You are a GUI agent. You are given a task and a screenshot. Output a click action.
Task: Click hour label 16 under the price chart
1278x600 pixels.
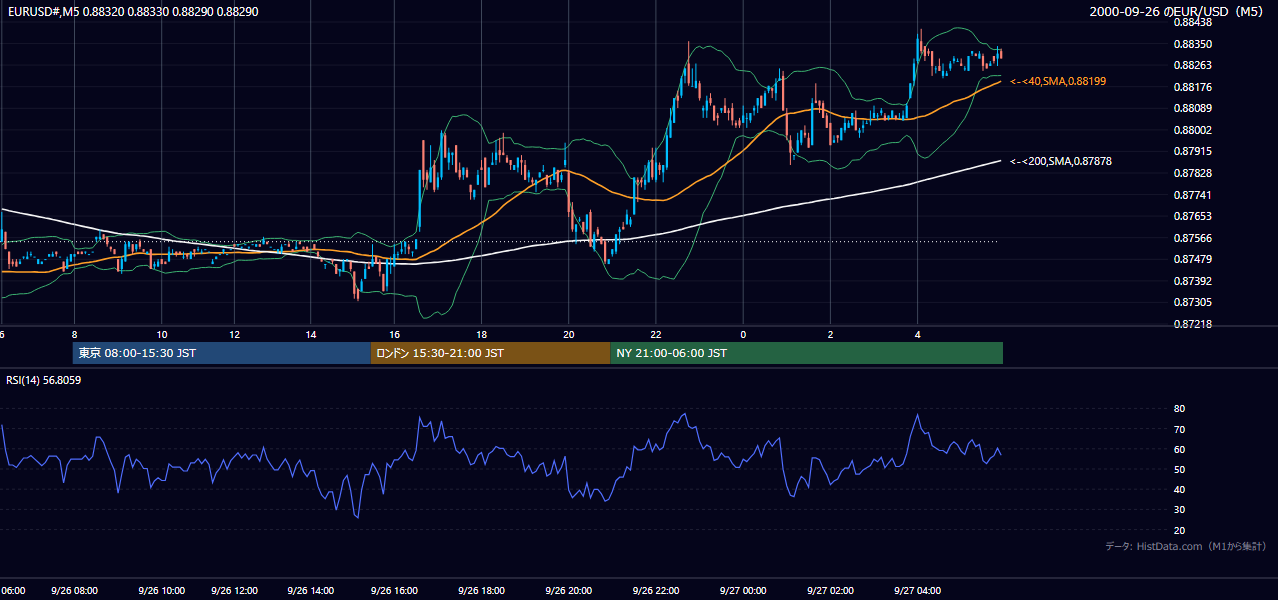(395, 335)
